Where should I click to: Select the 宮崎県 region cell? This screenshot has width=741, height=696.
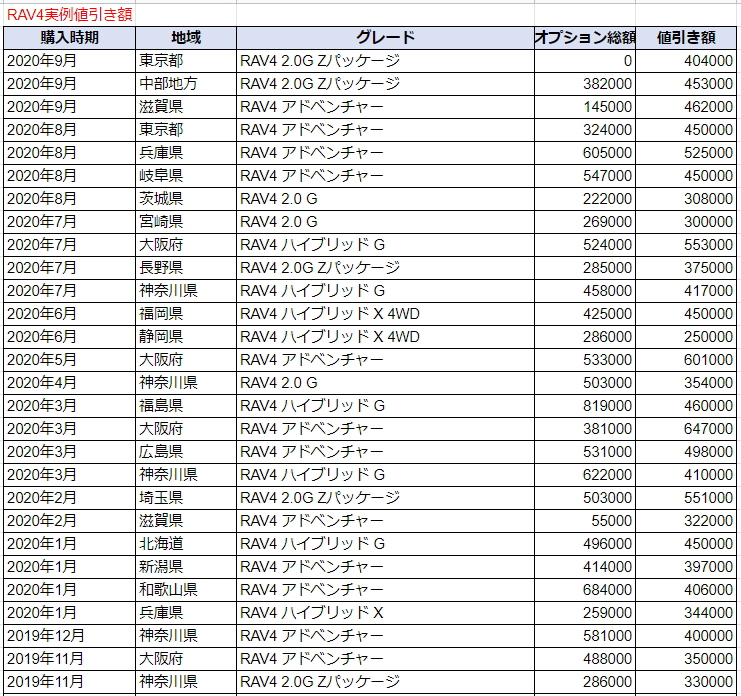pos(186,222)
